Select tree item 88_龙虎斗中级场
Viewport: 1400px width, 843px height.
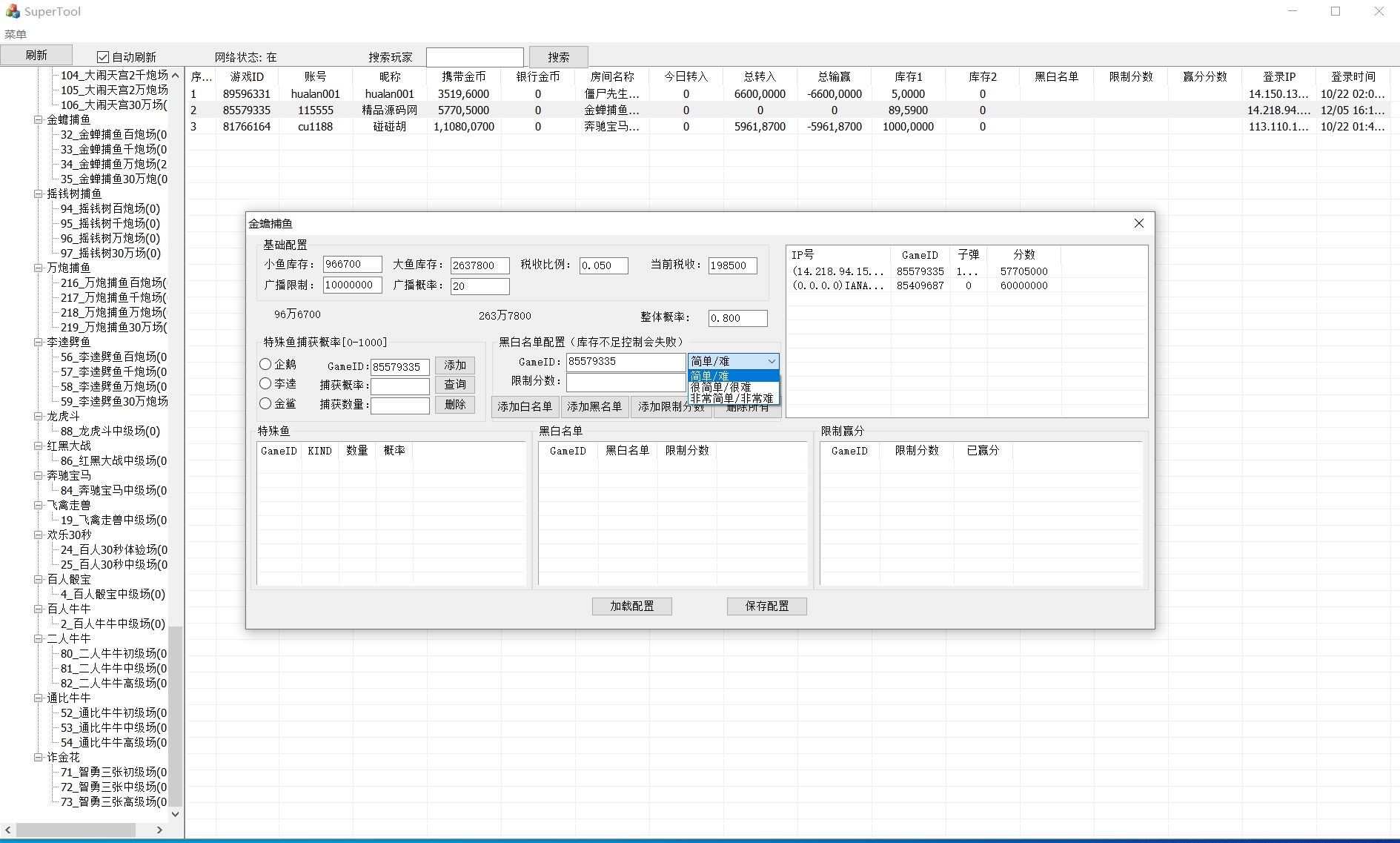[x=110, y=431]
